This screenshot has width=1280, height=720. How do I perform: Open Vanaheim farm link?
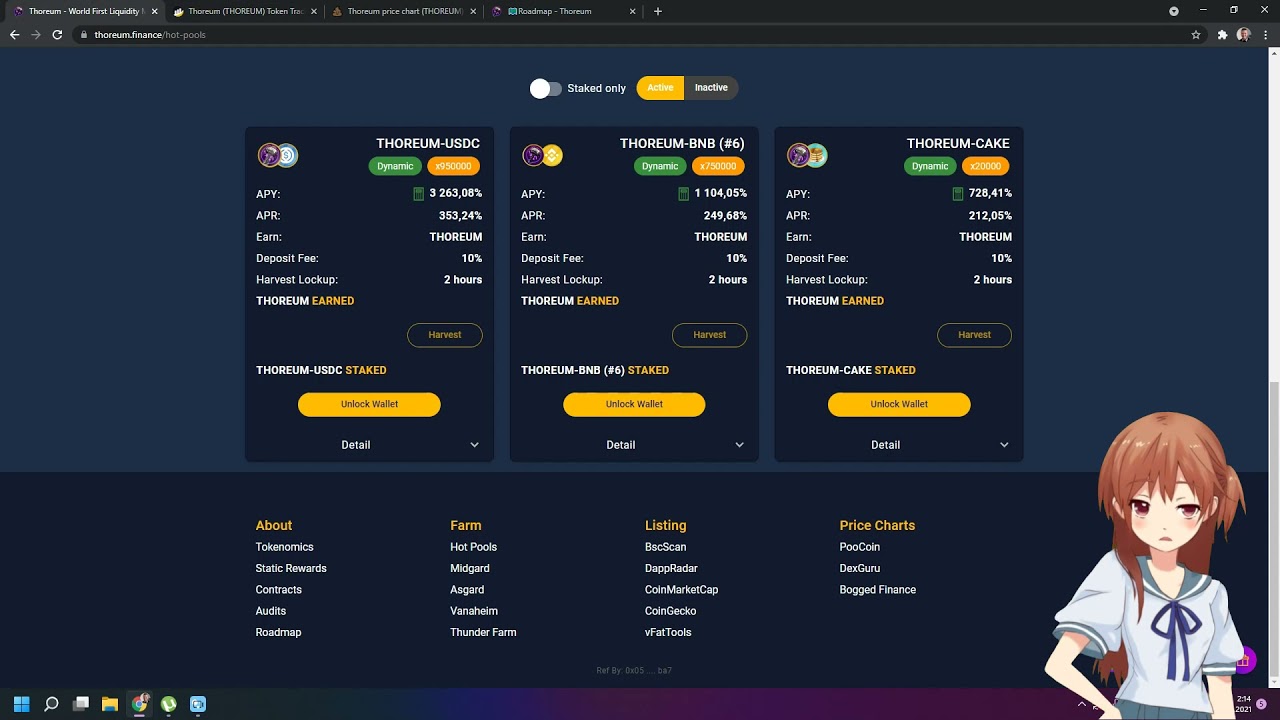click(x=474, y=611)
